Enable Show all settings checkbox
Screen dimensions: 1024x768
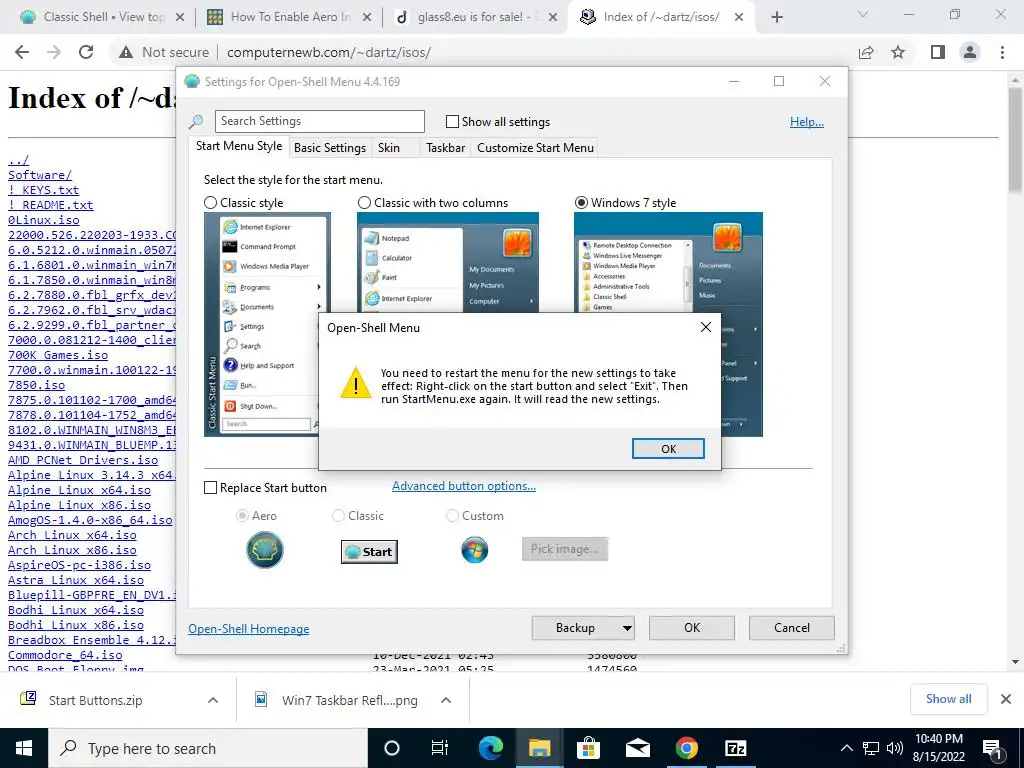pos(452,121)
